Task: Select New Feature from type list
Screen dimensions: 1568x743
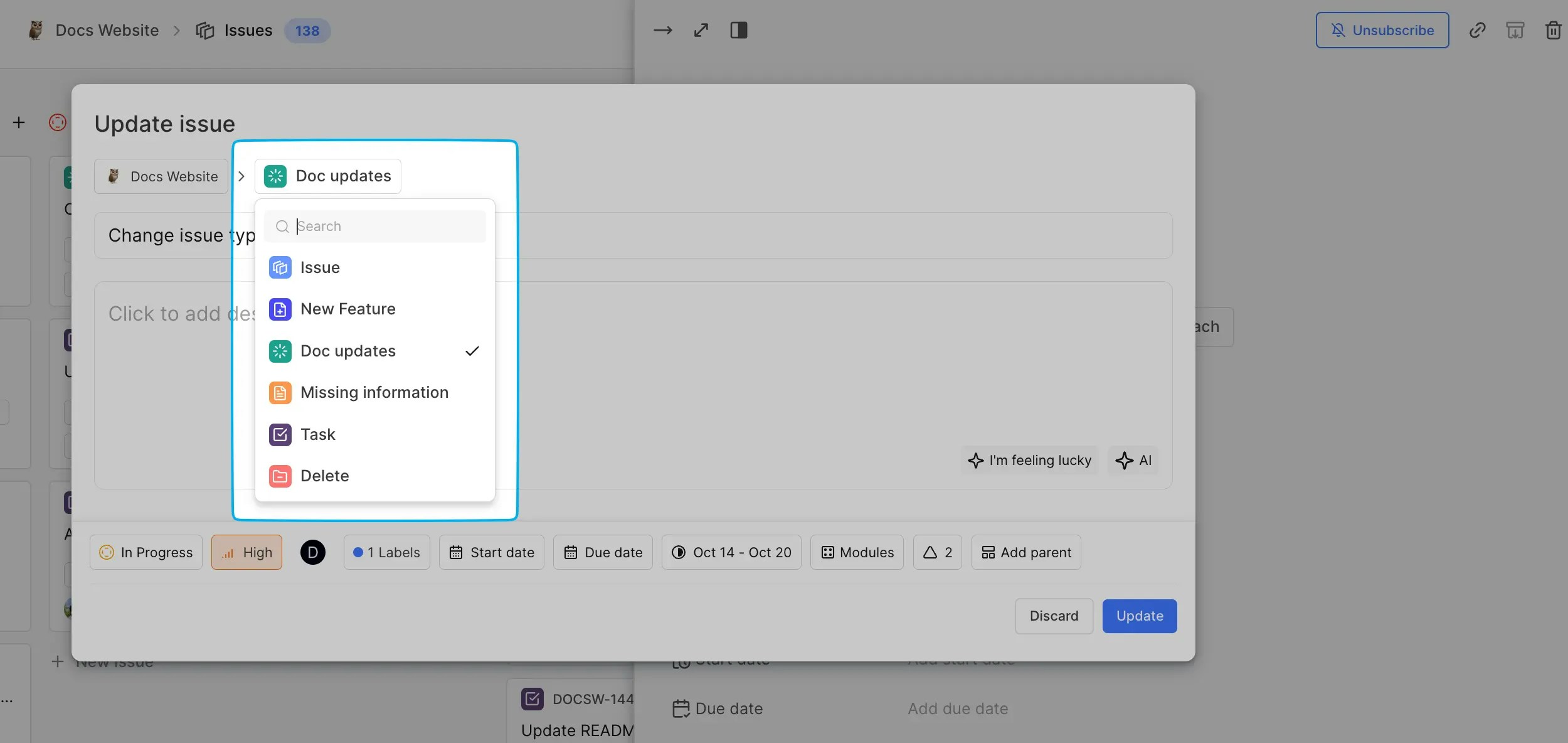Action: 347,309
